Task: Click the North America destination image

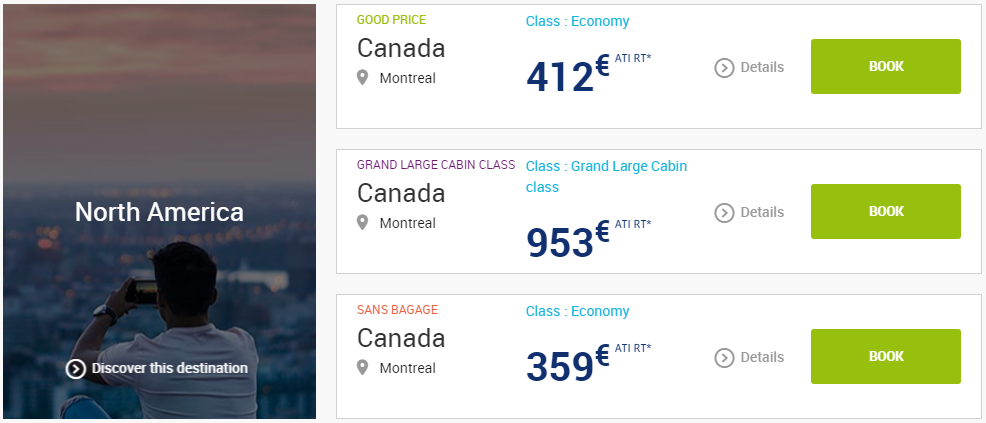Action: [x=159, y=211]
